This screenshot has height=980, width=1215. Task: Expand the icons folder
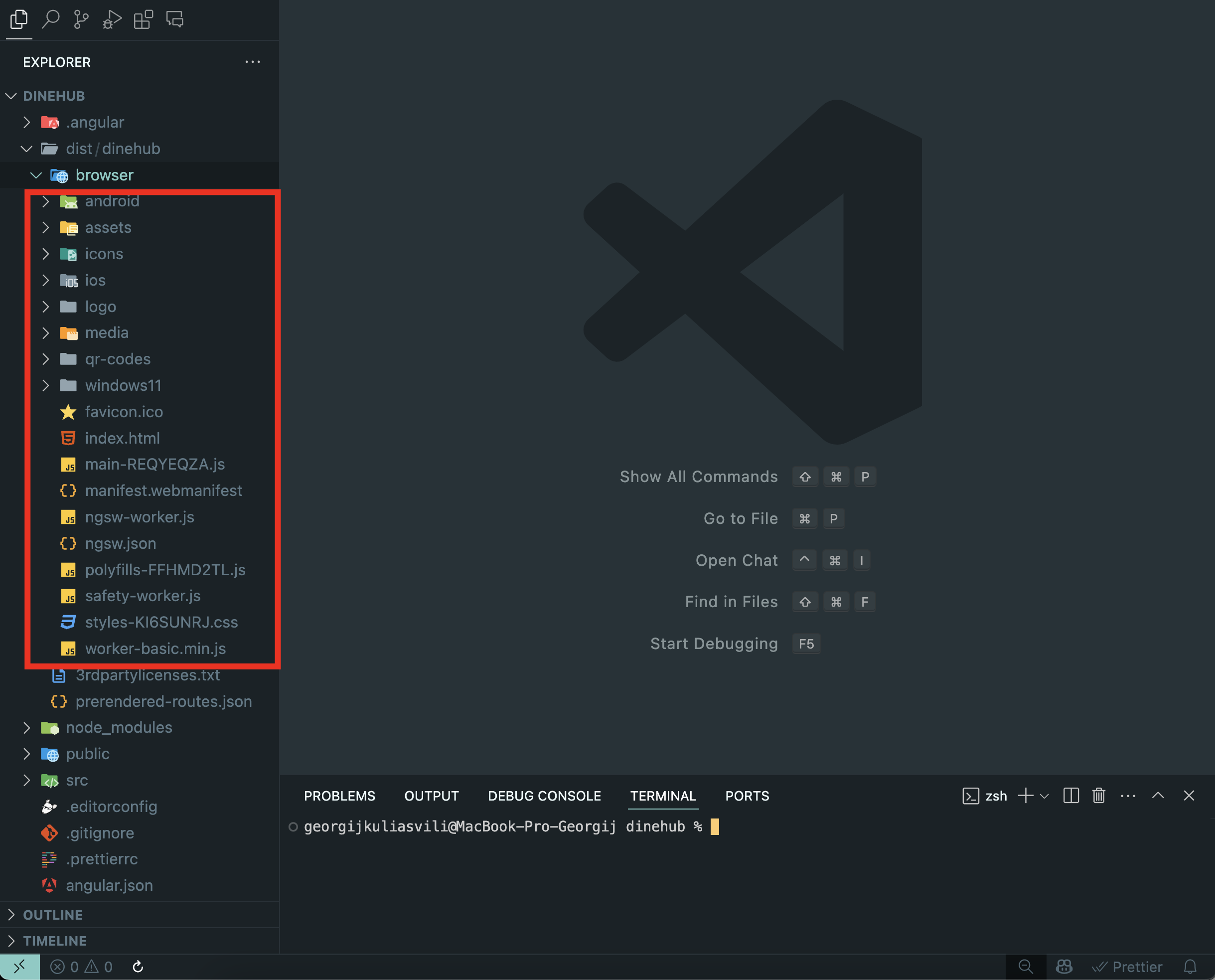click(140, 254)
